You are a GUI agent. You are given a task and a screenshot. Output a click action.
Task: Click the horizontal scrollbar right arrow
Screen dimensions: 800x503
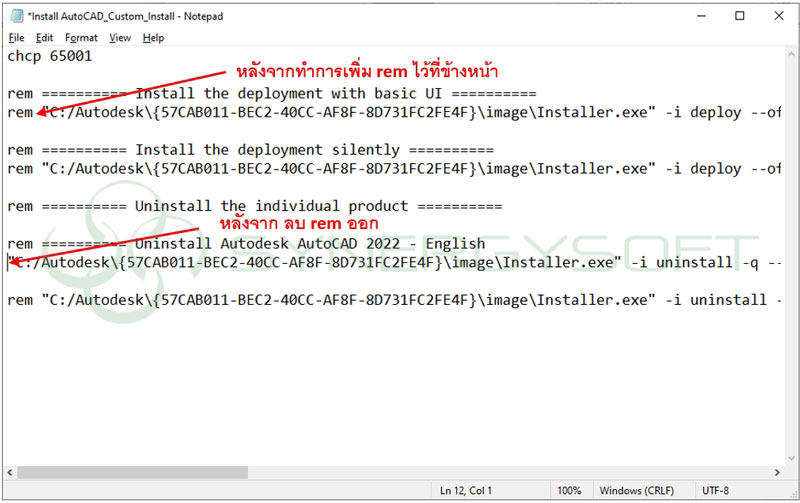point(777,472)
